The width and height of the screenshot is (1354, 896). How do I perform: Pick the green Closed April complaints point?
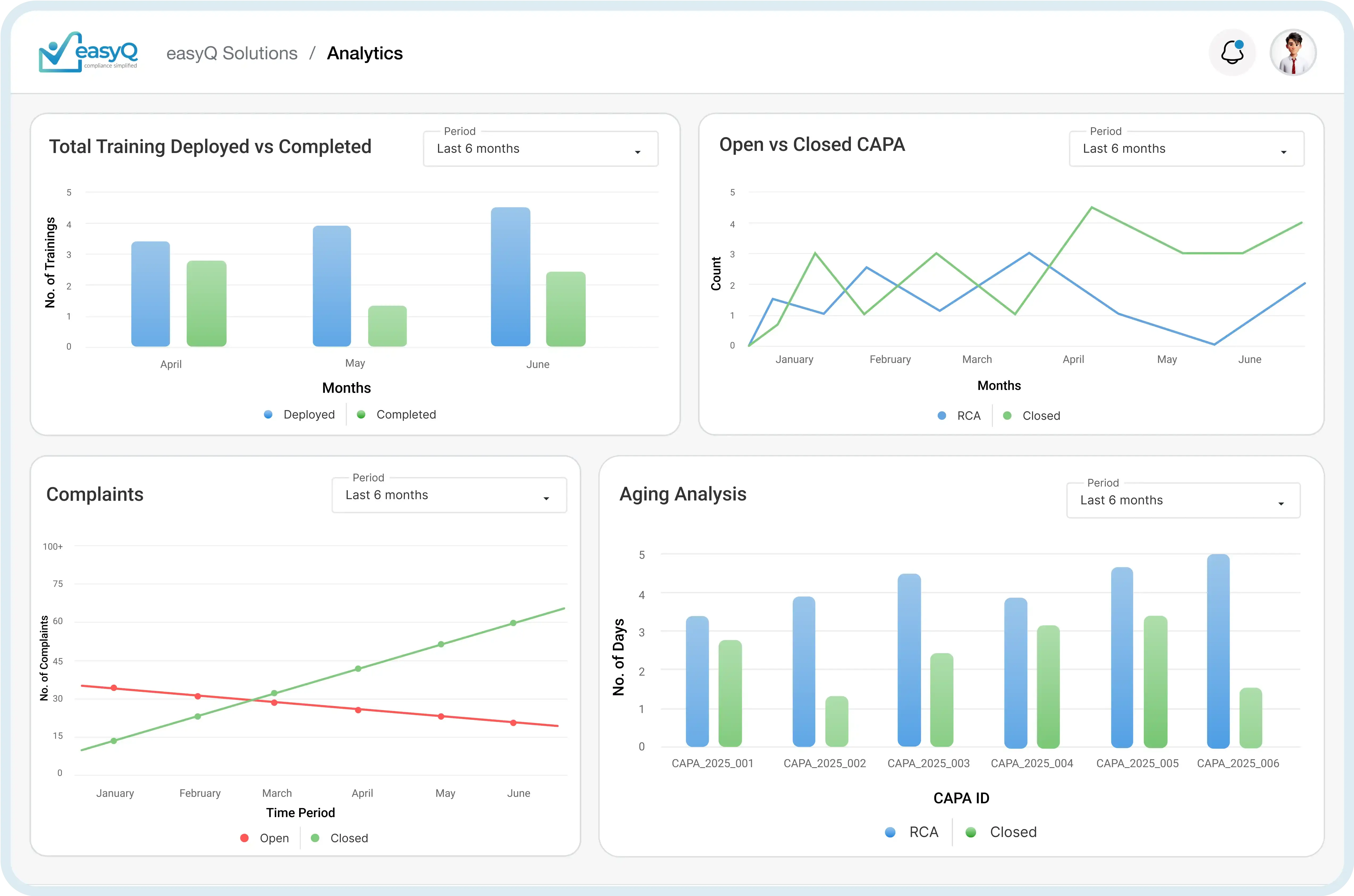point(358,669)
